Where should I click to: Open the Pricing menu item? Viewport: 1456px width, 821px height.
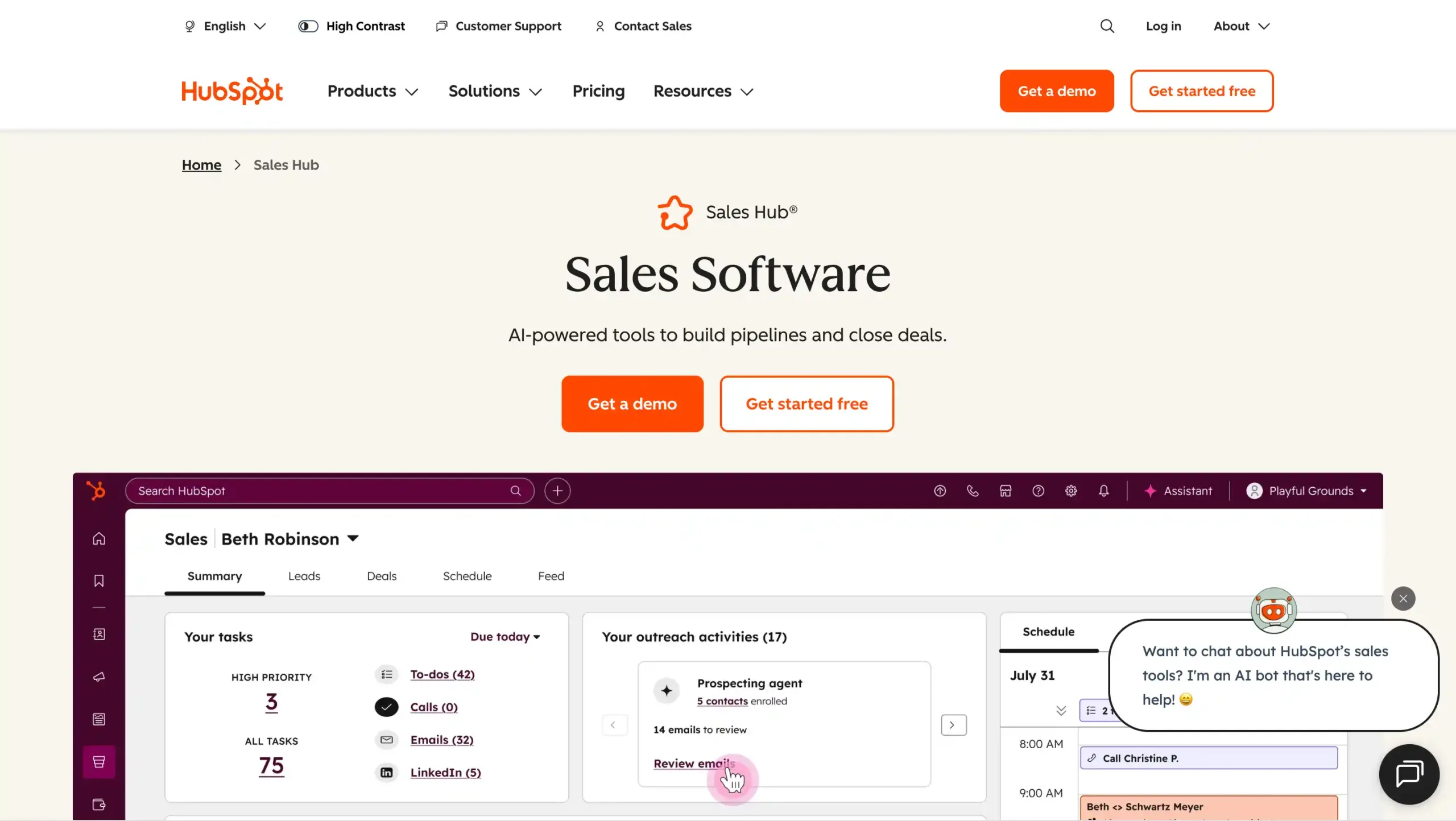coord(598,91)
